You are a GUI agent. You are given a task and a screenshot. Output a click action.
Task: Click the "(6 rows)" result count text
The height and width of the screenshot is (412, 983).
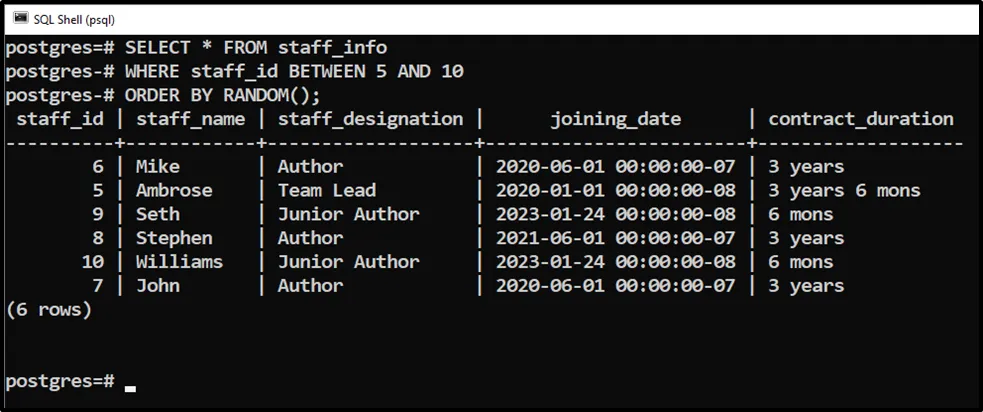coord(49,310)
